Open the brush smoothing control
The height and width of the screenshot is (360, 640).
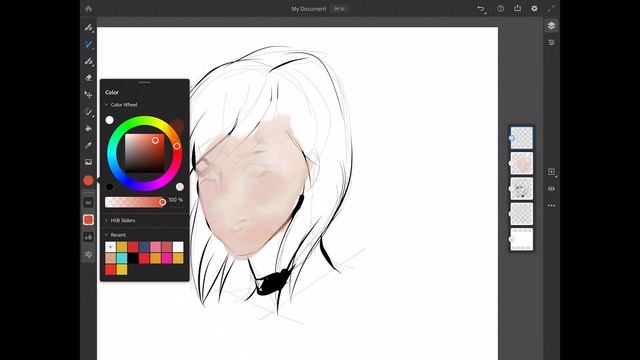tap(89, 237)
